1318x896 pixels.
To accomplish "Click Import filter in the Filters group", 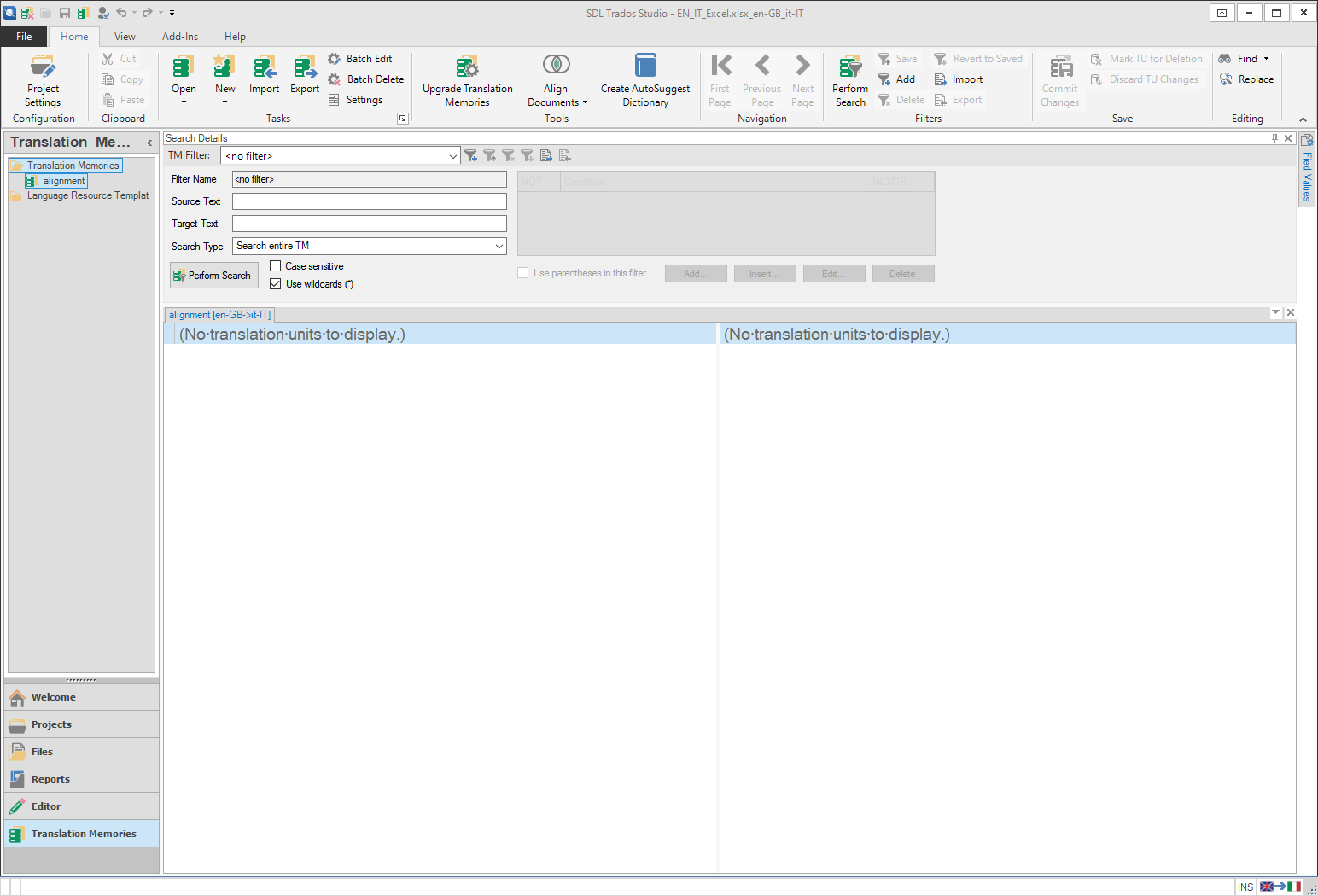I will (958, 79).
